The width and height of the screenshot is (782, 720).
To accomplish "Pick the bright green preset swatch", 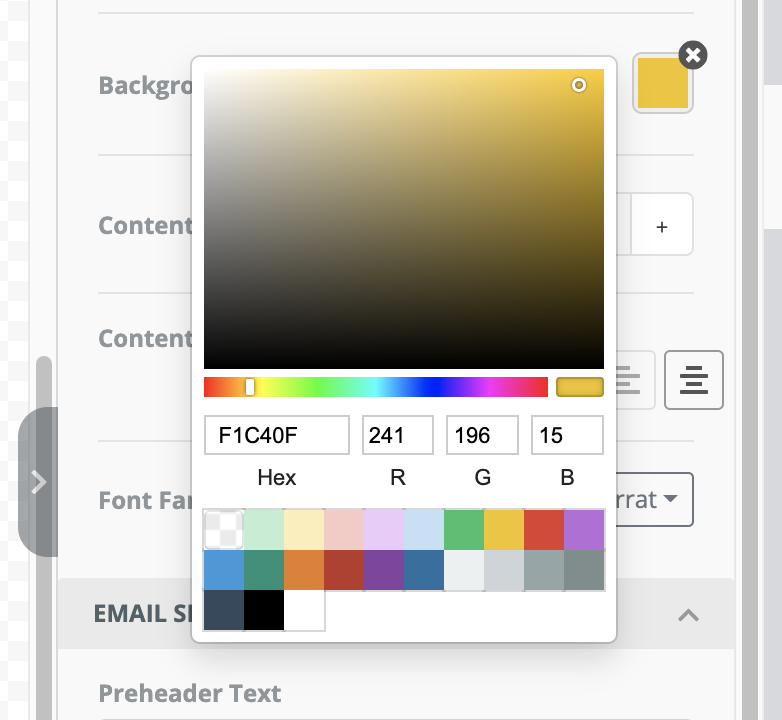I will tap(464, 530).
